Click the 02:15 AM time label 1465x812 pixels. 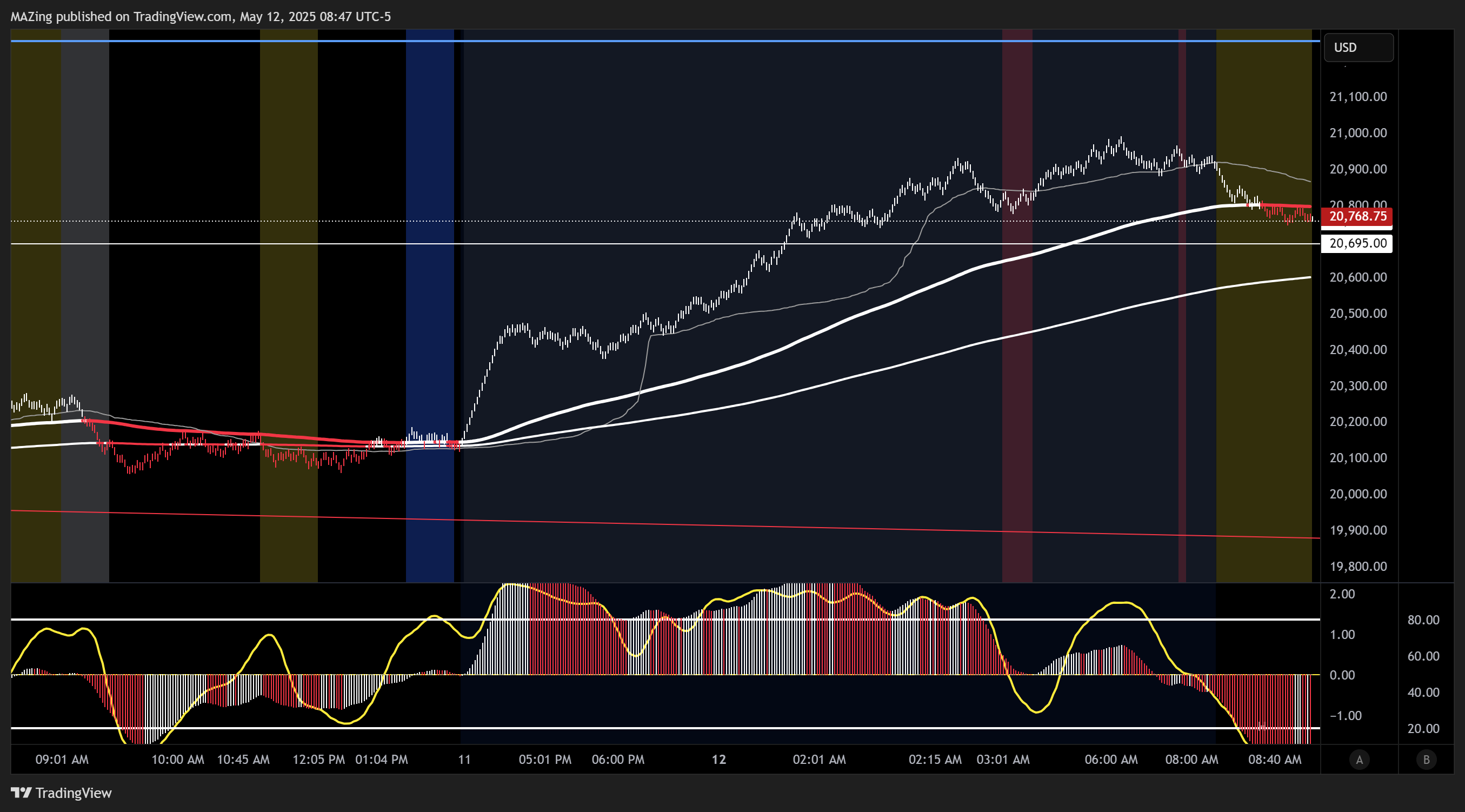(x=935, y=760)
